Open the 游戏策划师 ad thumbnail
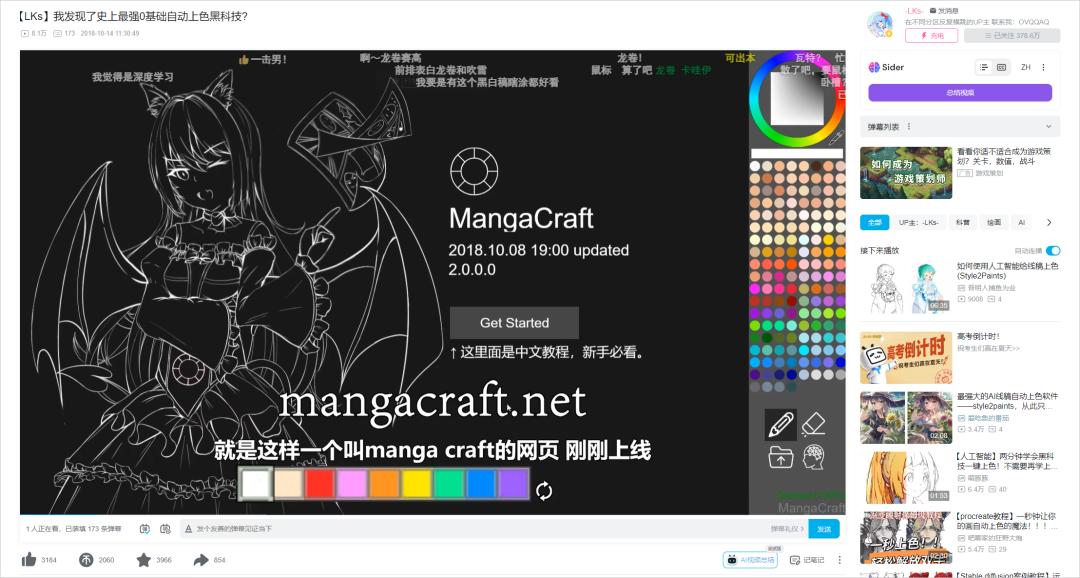The width and height of the screenshot is (1080, 578). coord(906,173)
